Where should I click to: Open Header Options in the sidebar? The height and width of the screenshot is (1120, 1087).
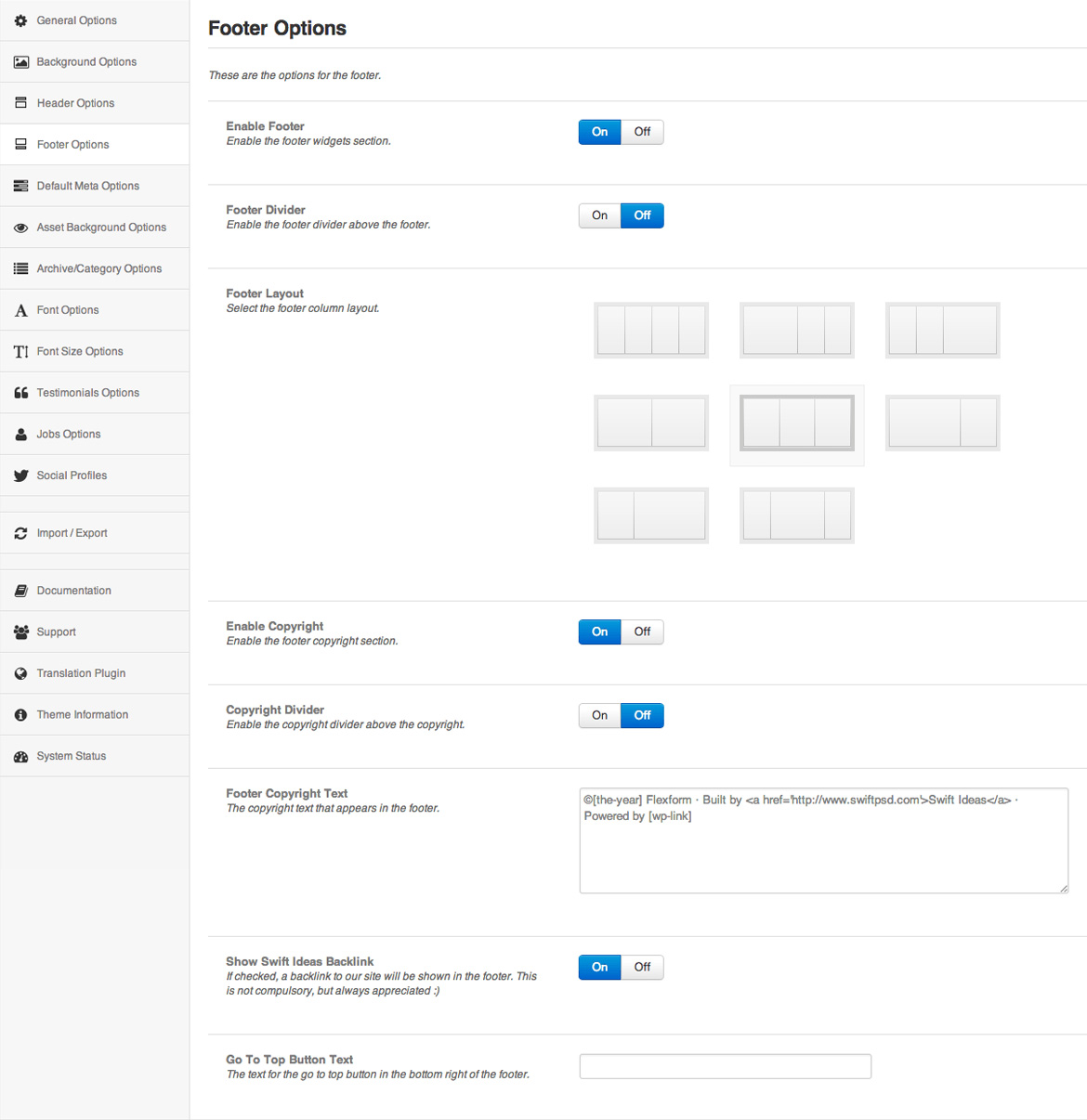click(x=75, y=103)
